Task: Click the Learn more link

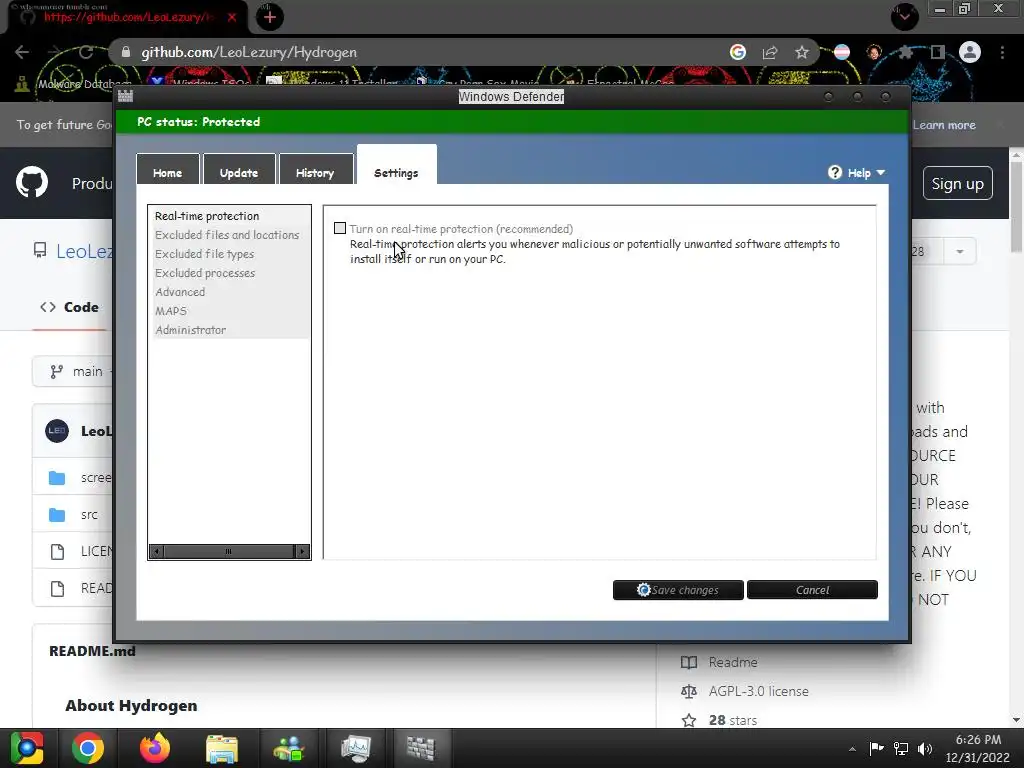Action: (944, 125)
